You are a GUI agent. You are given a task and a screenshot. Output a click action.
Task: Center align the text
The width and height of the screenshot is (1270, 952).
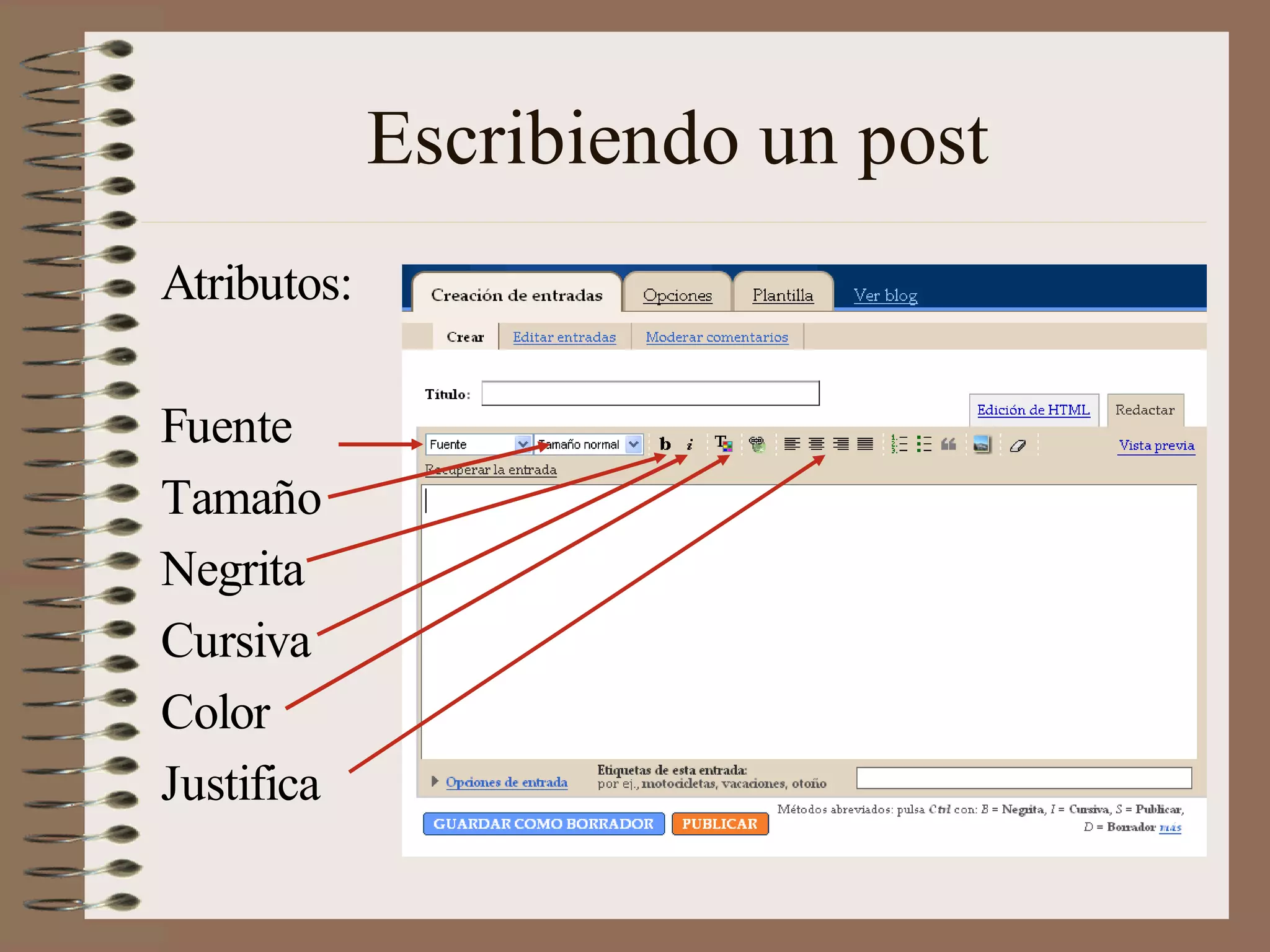coord(816,444)
